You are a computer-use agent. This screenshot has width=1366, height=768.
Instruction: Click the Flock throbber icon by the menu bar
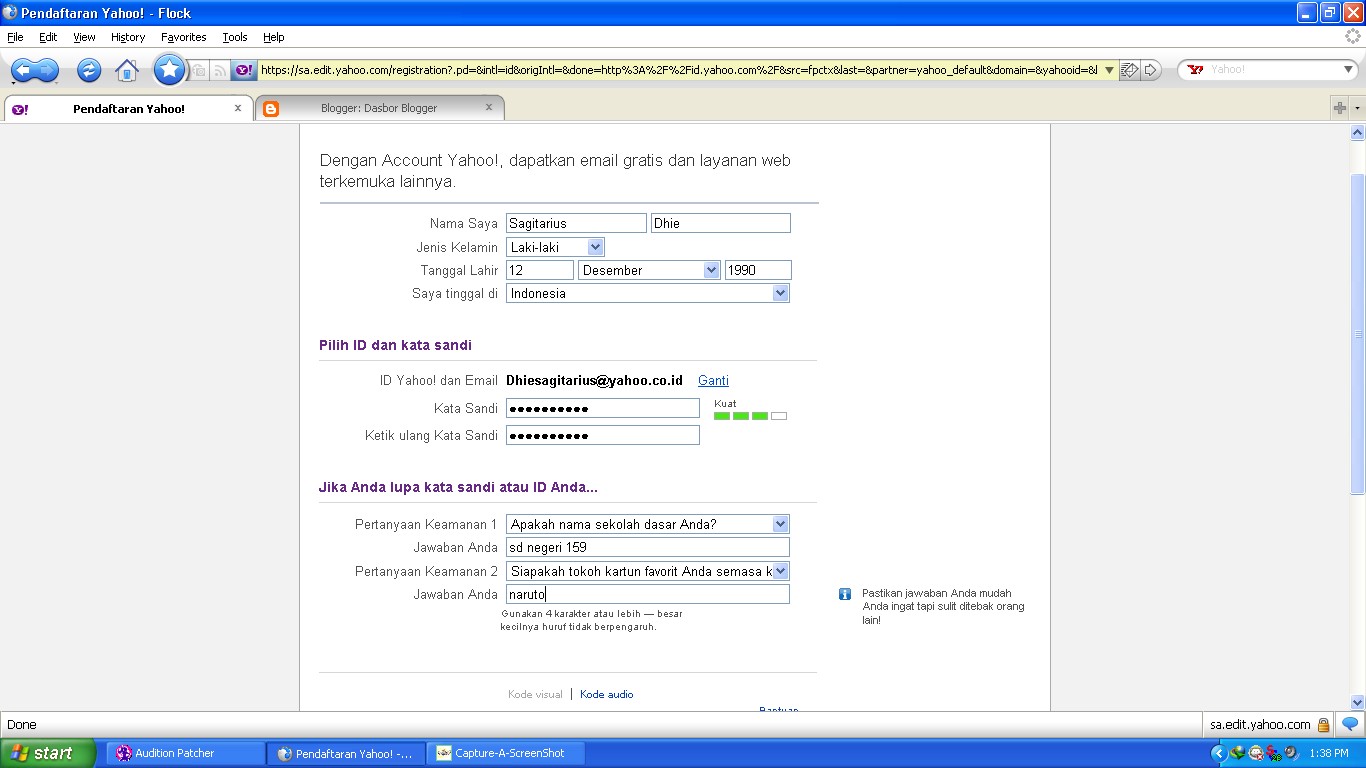pos(1353,37)
